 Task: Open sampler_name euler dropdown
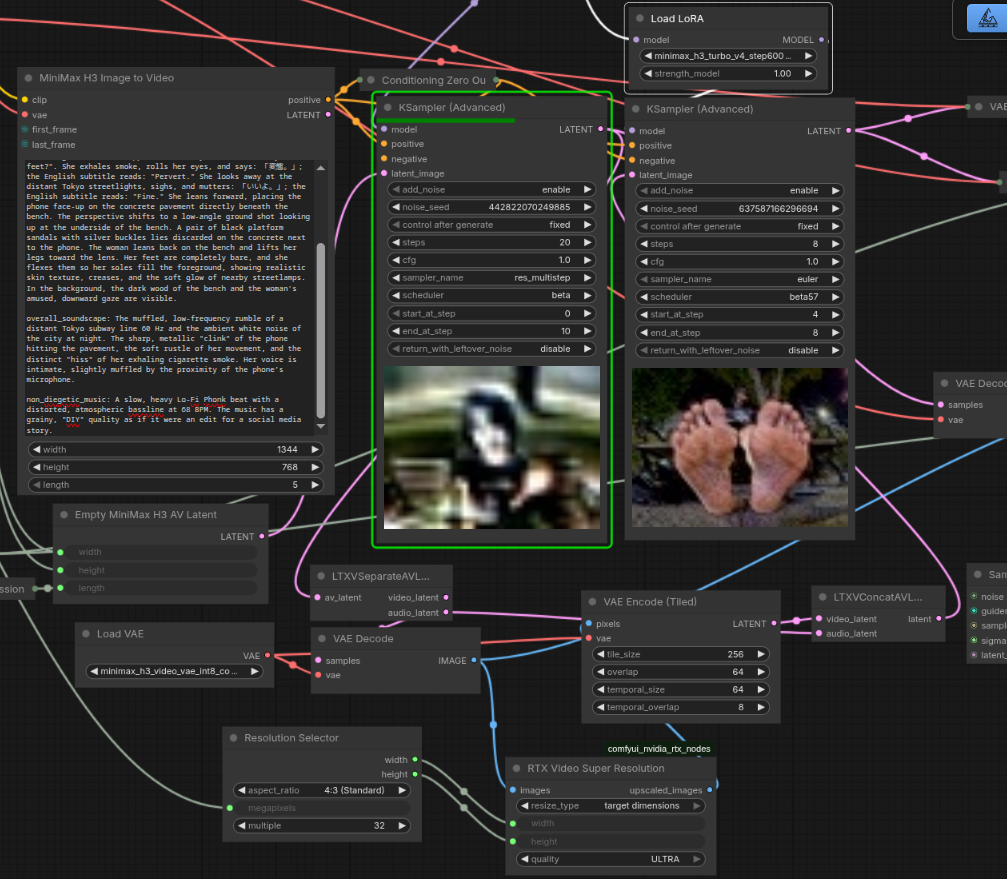739,279
